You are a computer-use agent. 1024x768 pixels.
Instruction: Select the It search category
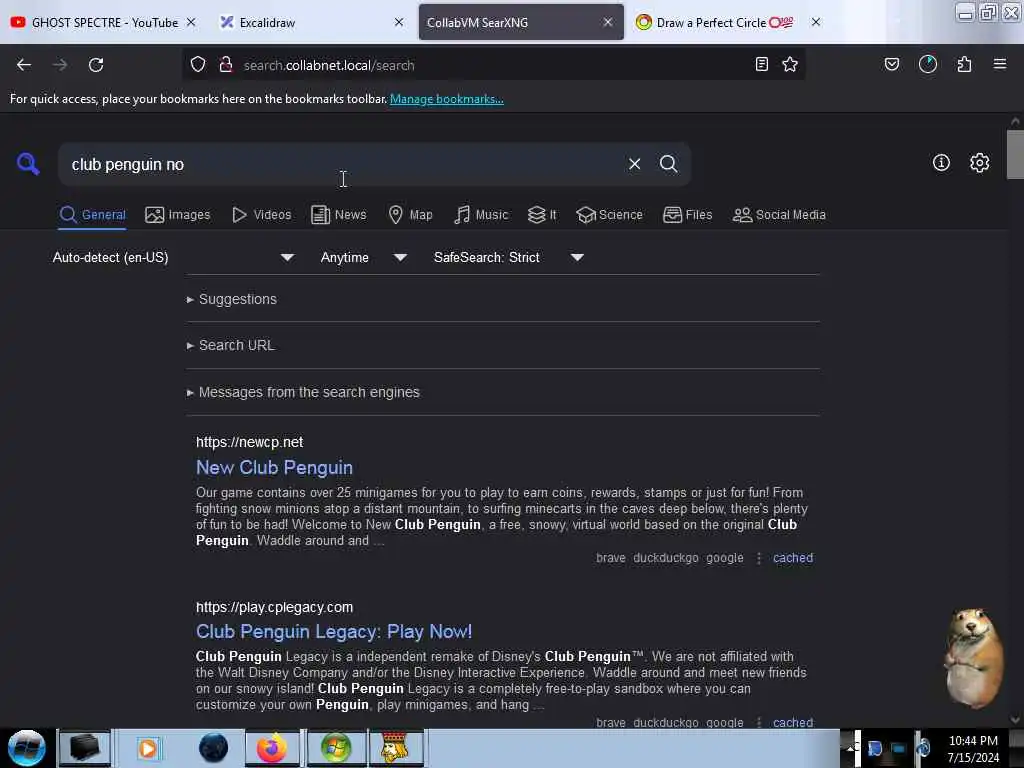[x=542, y=215]
